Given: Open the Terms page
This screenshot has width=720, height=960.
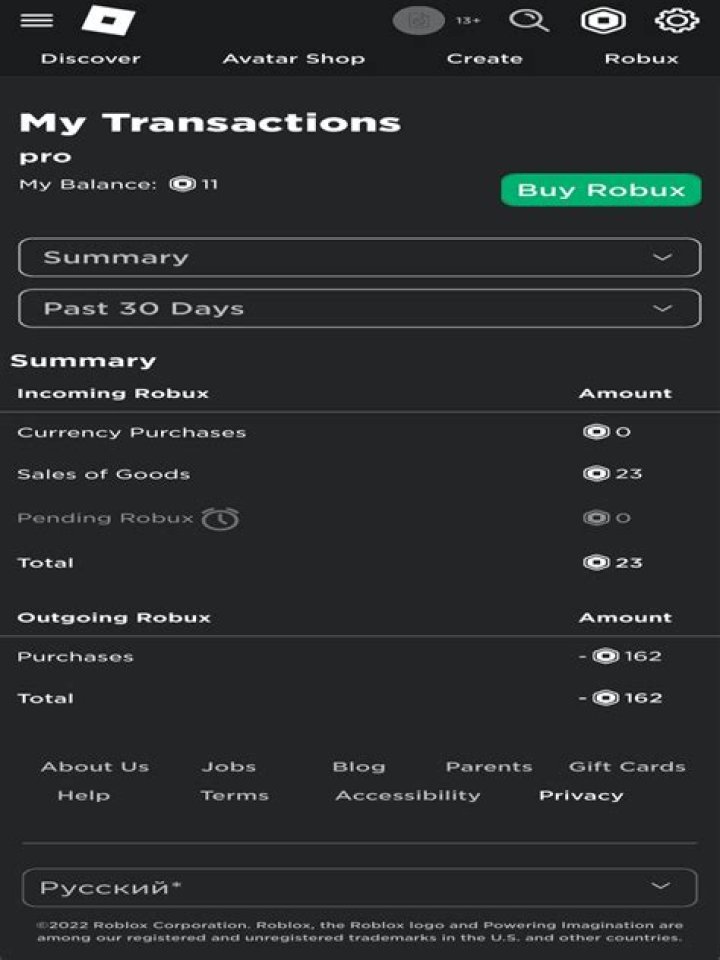Looking at the screenshot, I should point(235,795).
